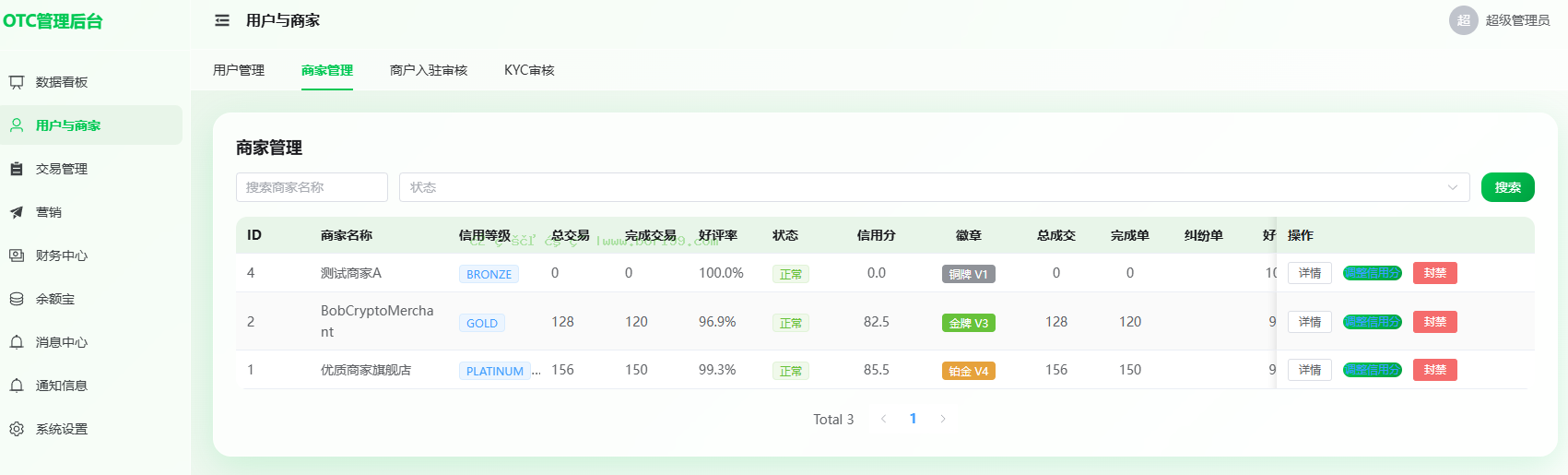Collapse sidebar with hamburger icon
Image resolution: width=1568 pixels, height=475 pixels.
point(222,20)
